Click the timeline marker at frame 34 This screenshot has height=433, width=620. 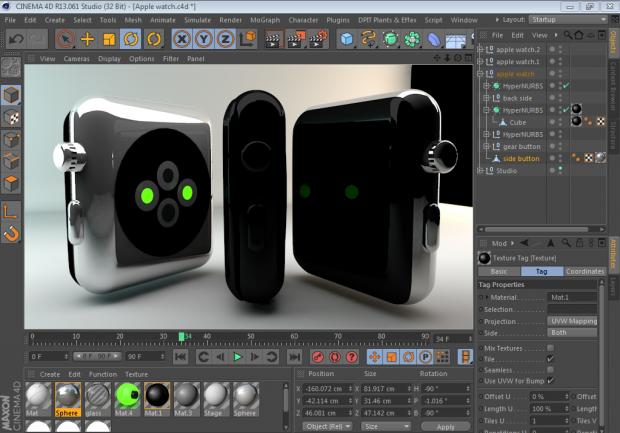point(181,337)
